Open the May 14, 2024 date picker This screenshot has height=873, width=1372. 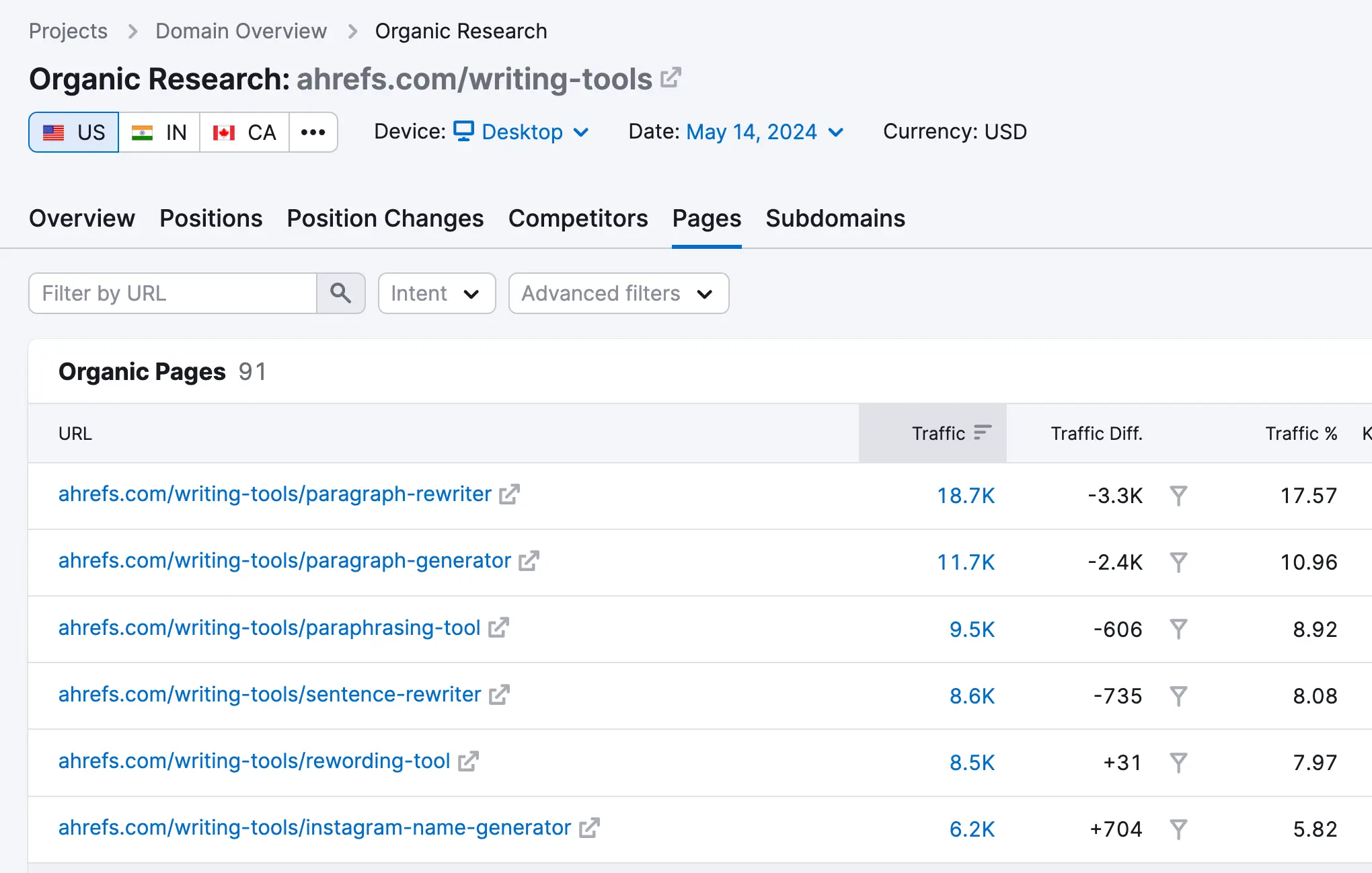tap(765, 132)
